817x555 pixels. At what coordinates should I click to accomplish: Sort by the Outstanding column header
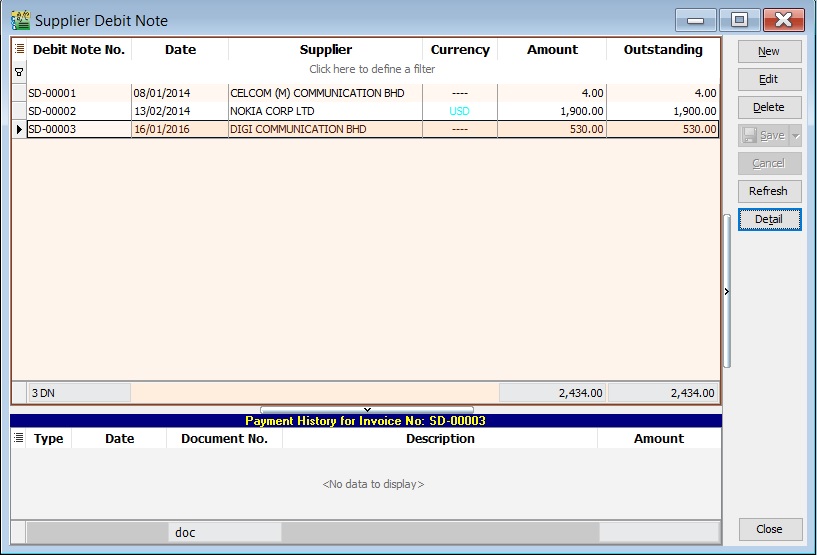point(662,49)
